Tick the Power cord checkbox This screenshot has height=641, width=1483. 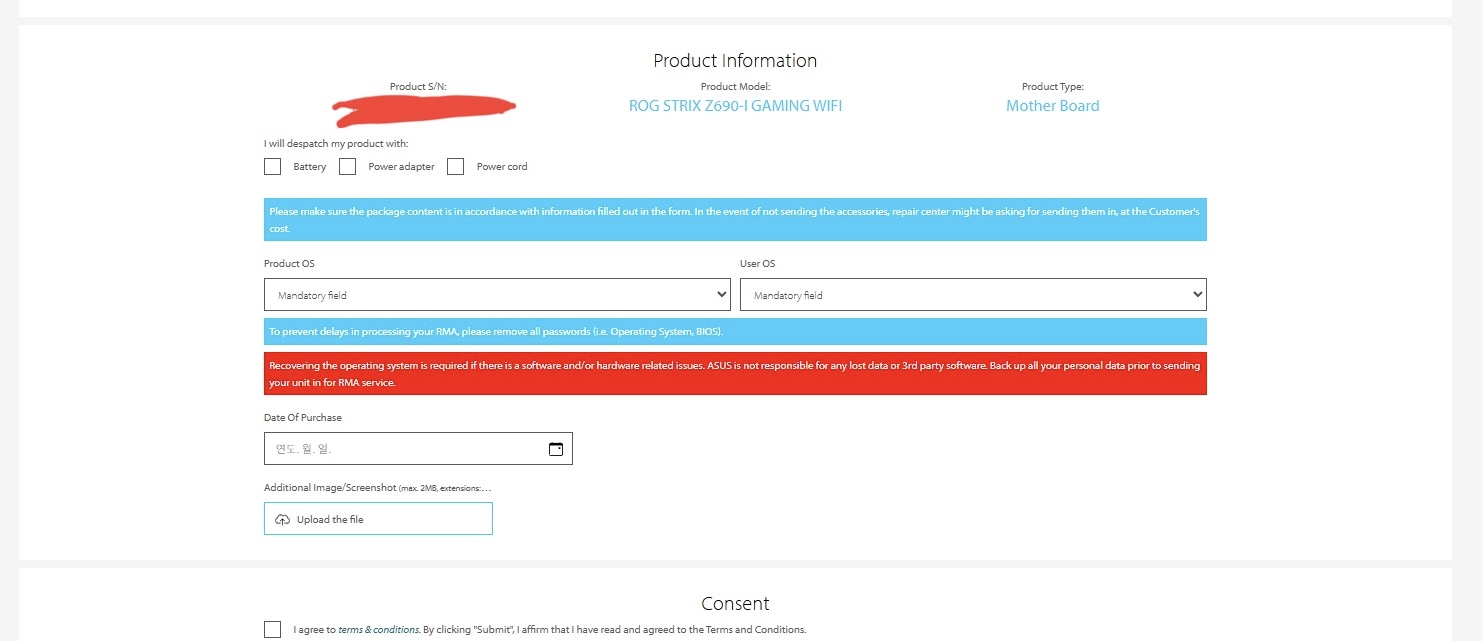[455, 167]
